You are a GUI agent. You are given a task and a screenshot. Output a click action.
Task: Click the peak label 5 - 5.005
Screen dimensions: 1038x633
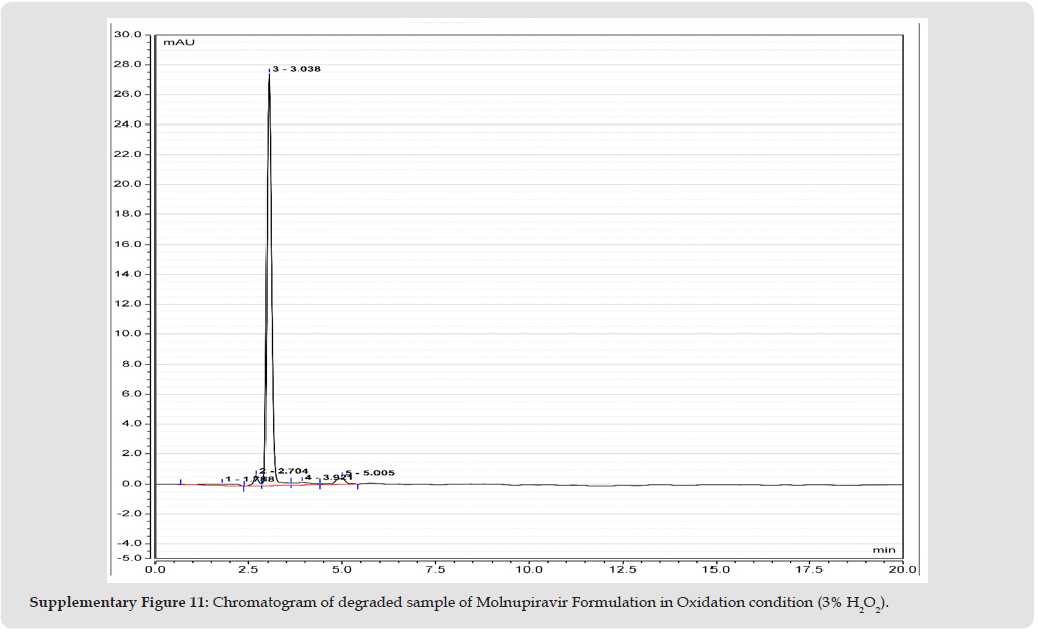[371, 473]
